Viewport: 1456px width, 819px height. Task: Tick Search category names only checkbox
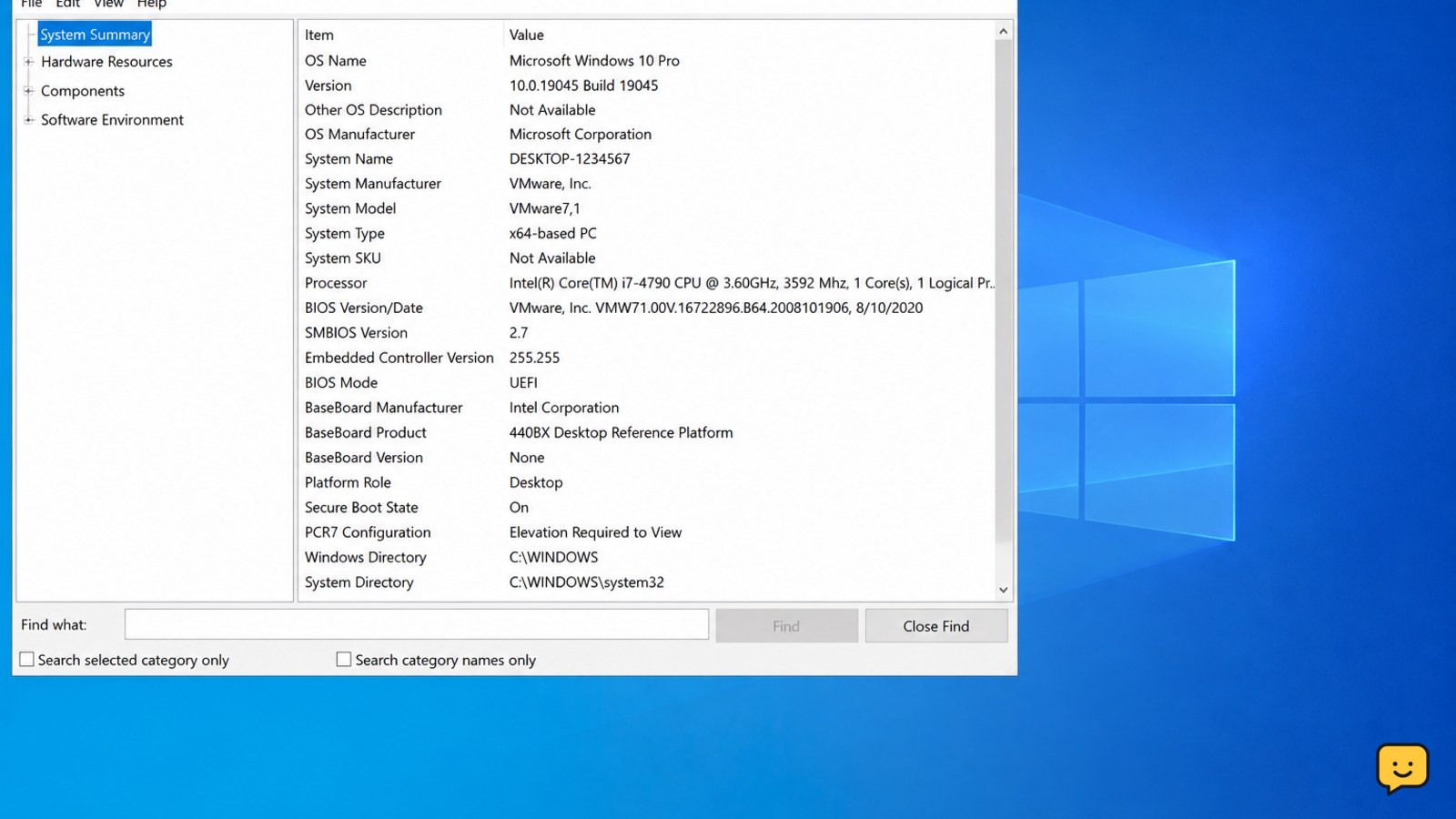(344, 660)
